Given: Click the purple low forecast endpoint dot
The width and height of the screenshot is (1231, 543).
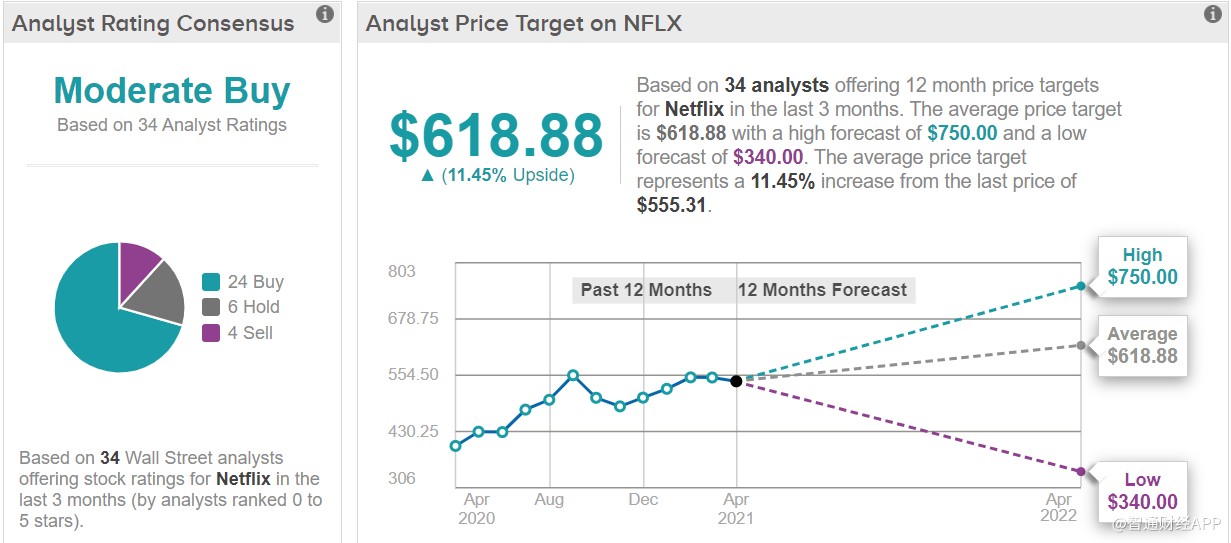Looking at the screenshot, I should click(1081, 472).
